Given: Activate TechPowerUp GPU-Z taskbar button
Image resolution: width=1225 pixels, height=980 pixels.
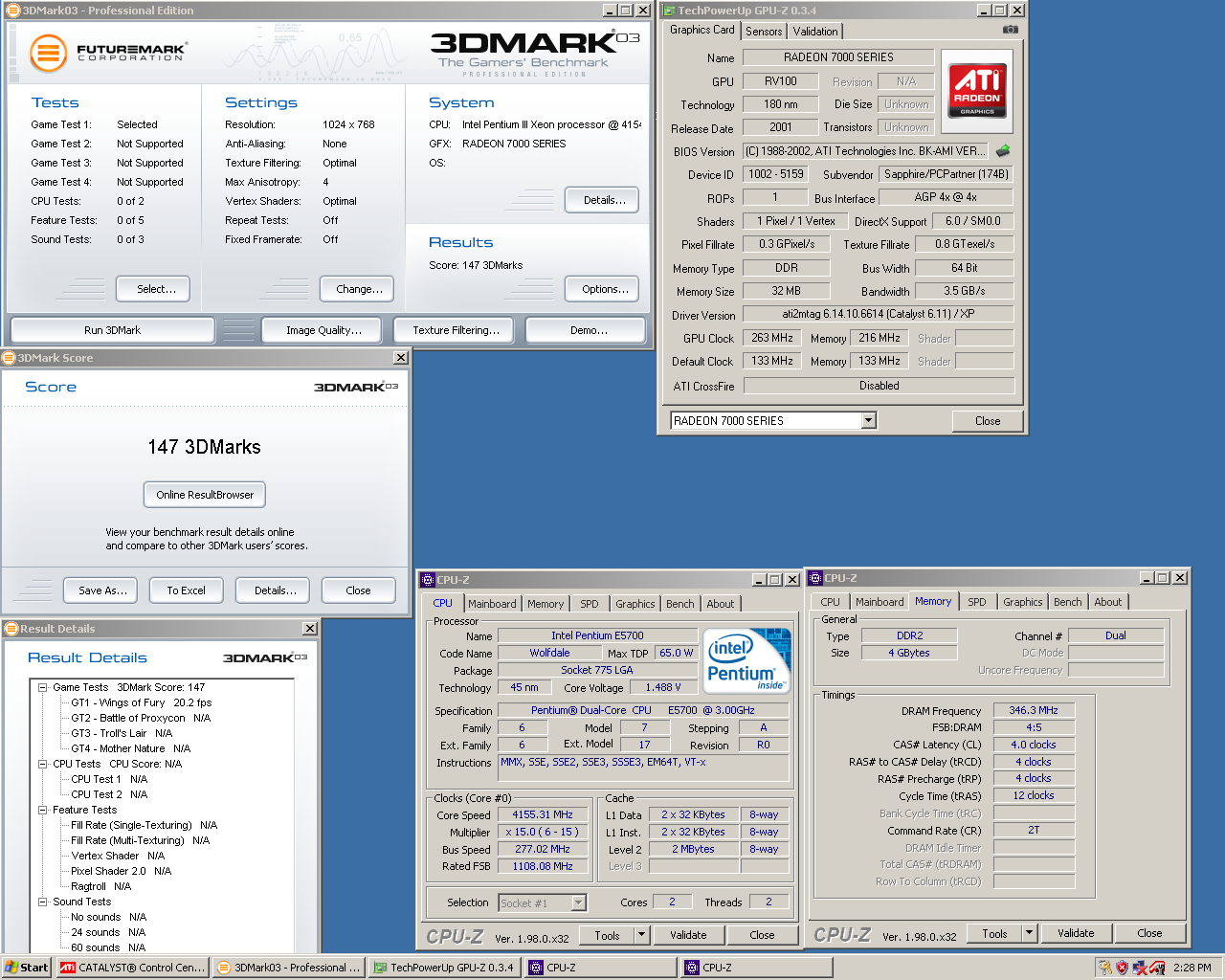Looking at the screenshot, I should [x=444, y=968].
